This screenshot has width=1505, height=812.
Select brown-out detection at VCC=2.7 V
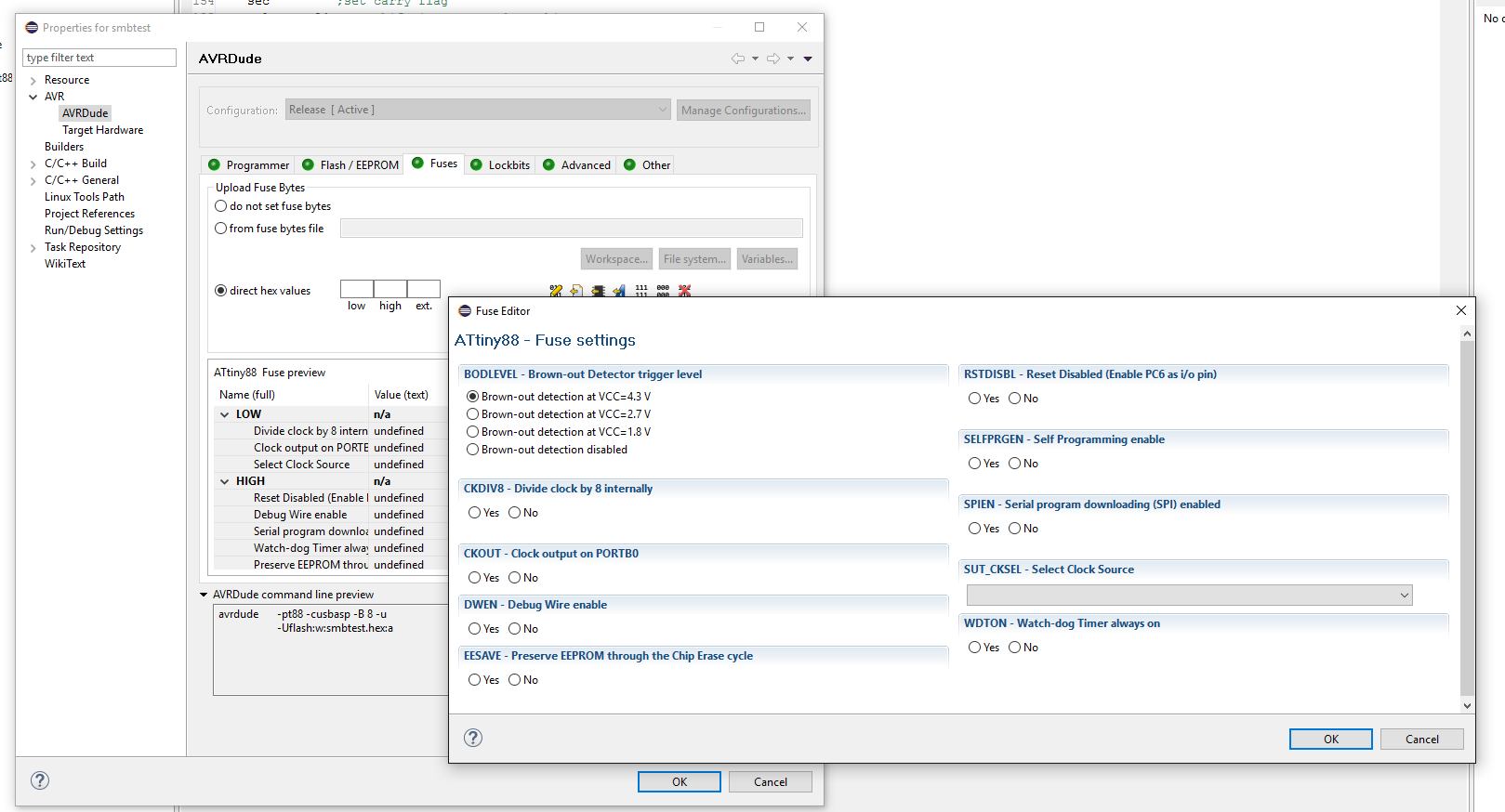(473, 414)
